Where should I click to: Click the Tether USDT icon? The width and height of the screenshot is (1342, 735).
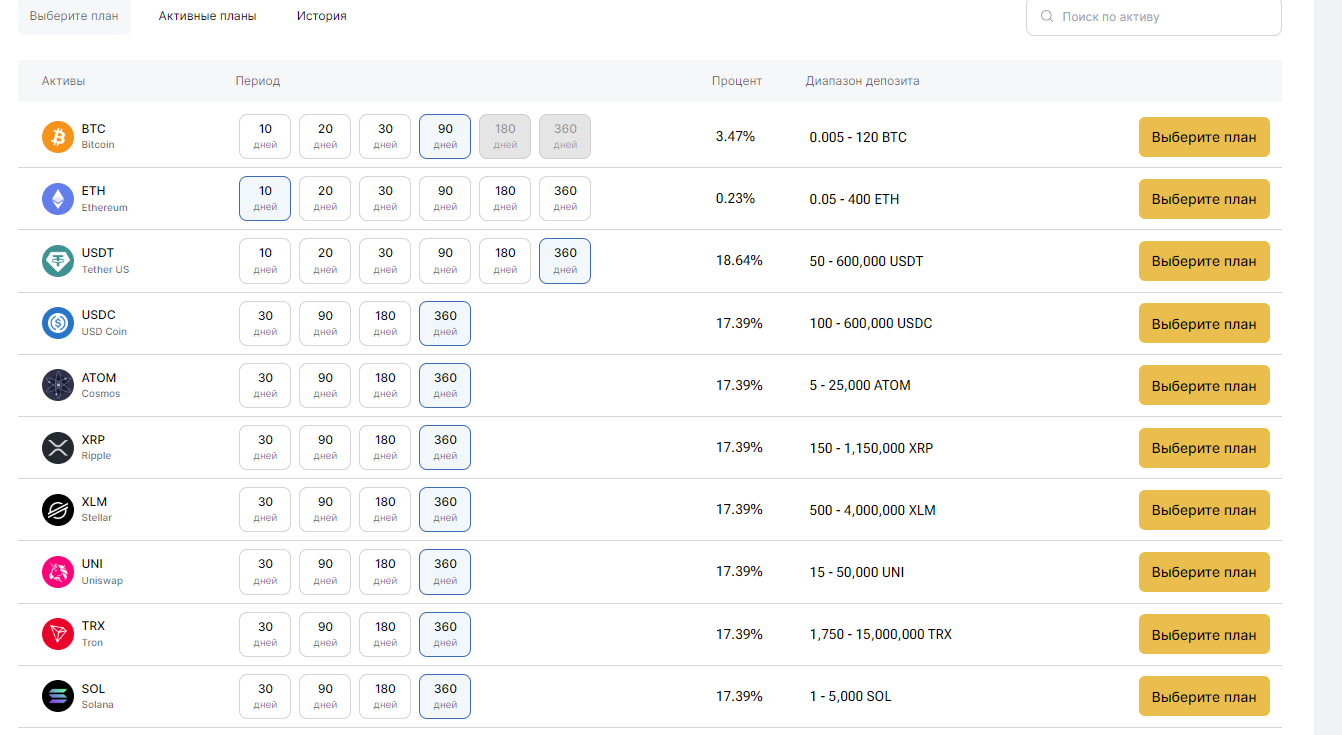tap(58, 261)
